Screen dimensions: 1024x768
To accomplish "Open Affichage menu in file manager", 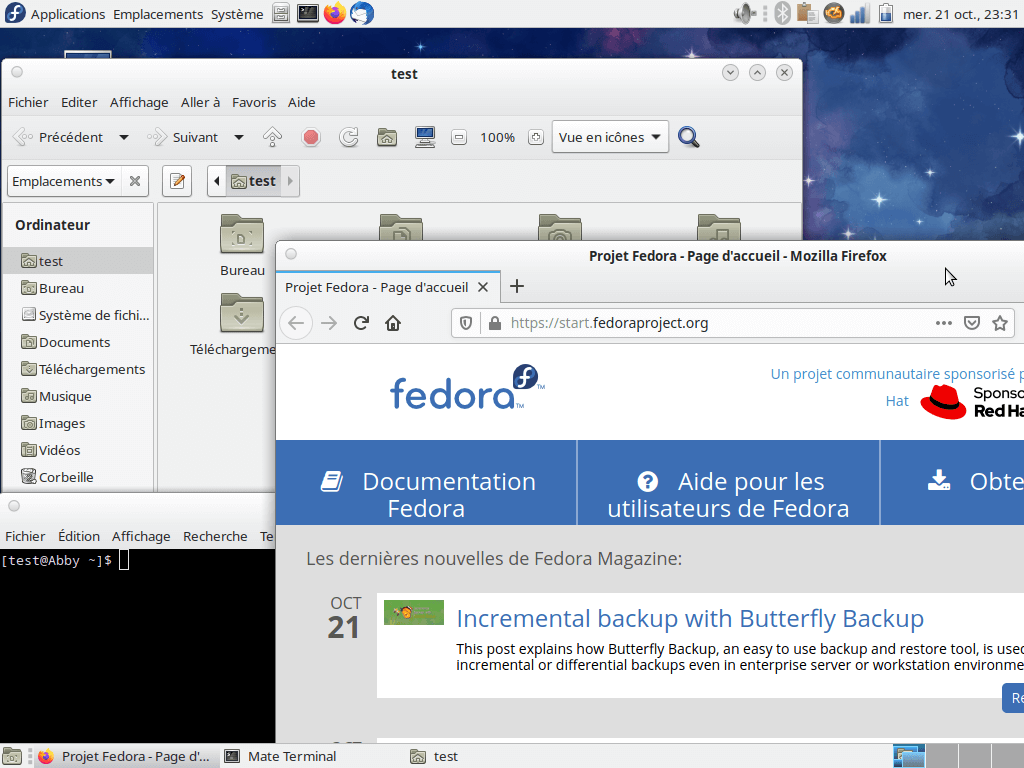I will [x=139, y=103].
